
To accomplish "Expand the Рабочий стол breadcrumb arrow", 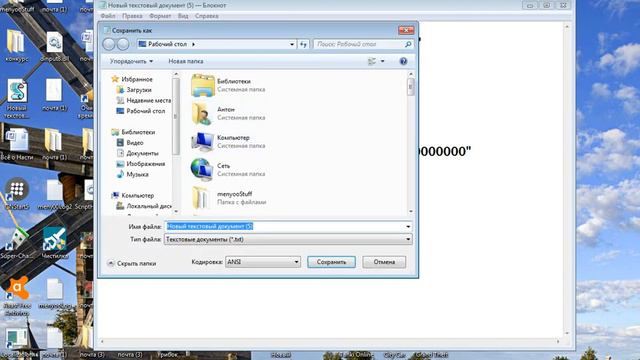I will 193,44.
